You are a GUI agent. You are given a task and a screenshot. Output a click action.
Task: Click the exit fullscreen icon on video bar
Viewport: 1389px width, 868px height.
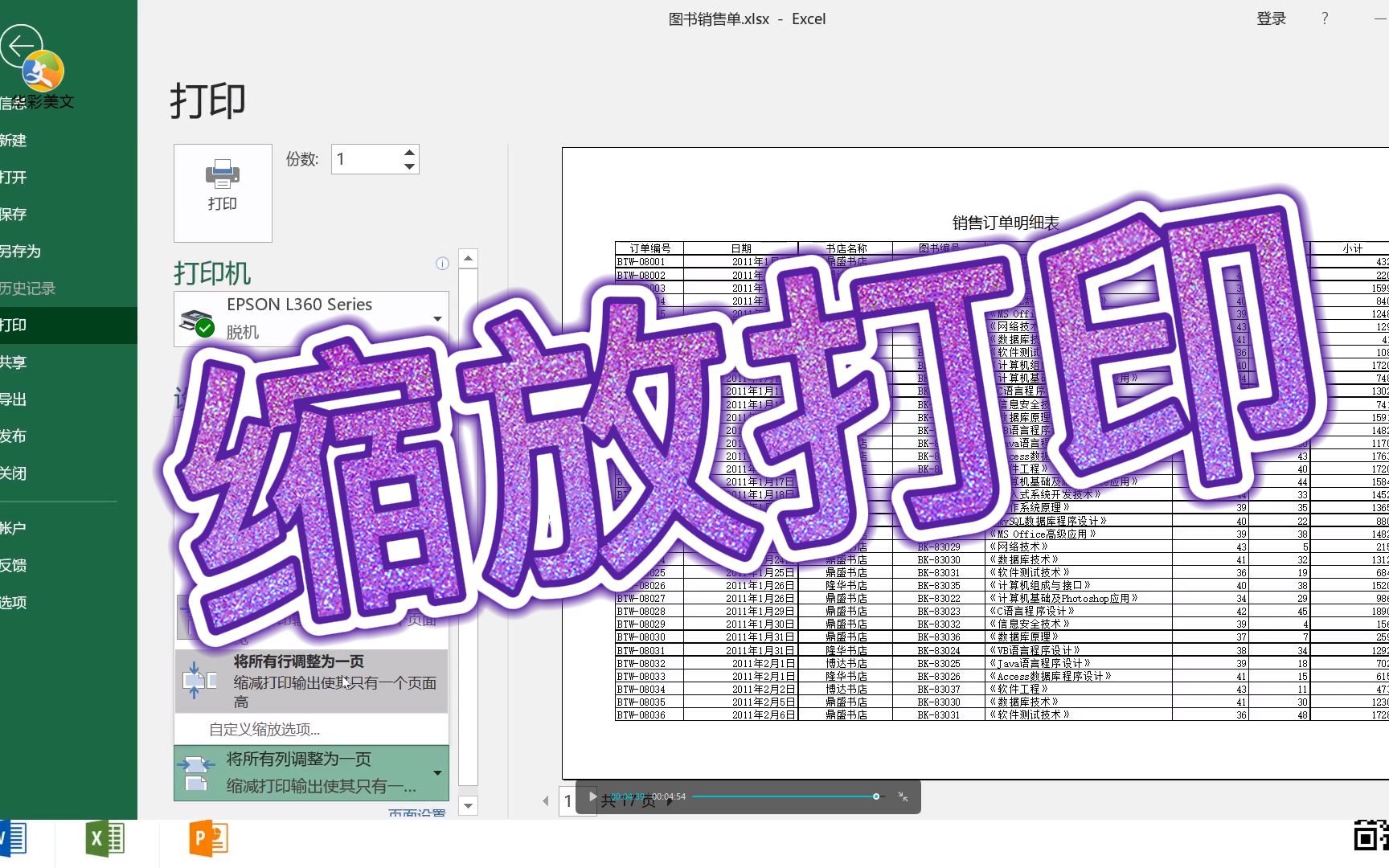point(903,796)
